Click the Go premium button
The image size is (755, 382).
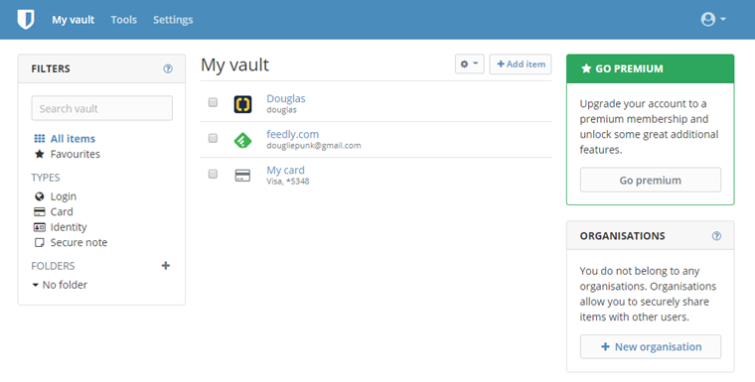(x=651, y=180)
